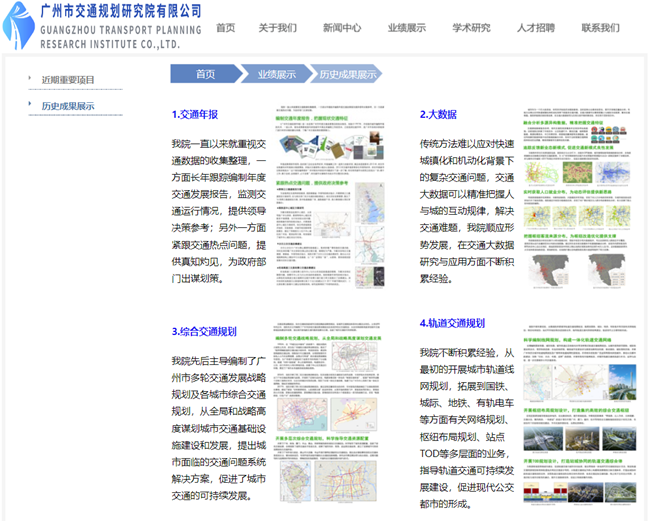The height and width of the screenshot is (521, 650).
Task: Click 联系我们 in the top menu
Action: [x=601, y=28]
